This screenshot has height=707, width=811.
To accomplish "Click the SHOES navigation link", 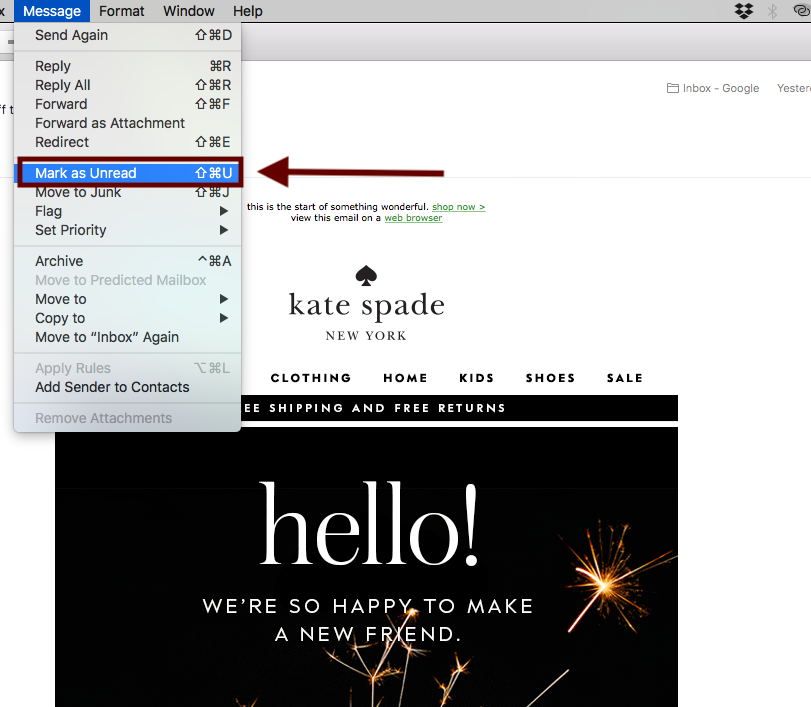I will point(550,378).
